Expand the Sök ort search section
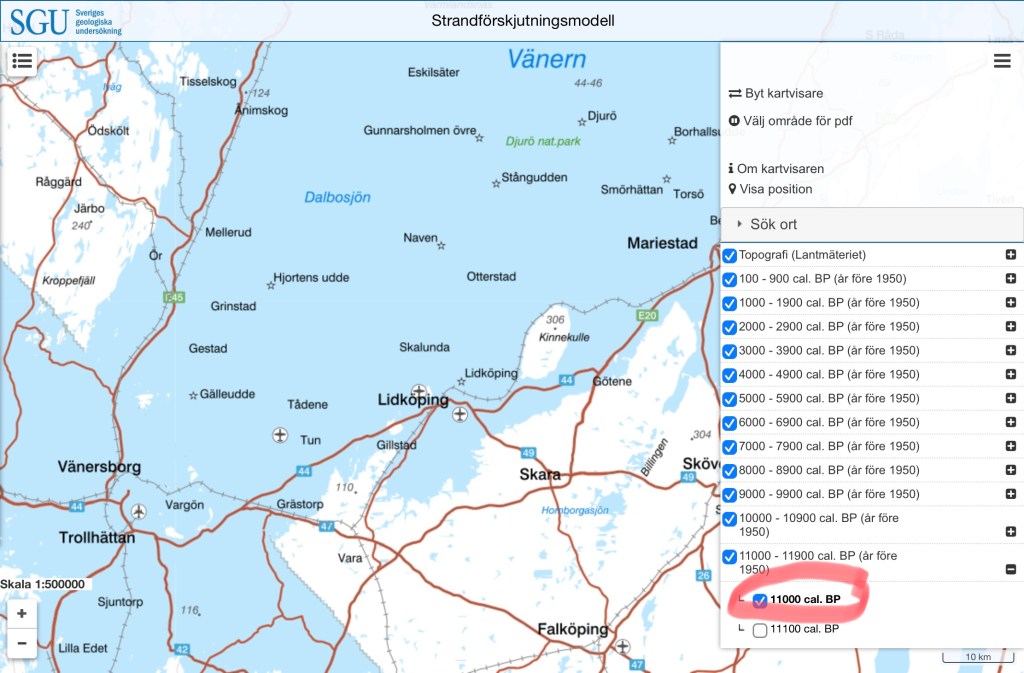The width and height of the screenshot is (1024, 673). [773, 224]
